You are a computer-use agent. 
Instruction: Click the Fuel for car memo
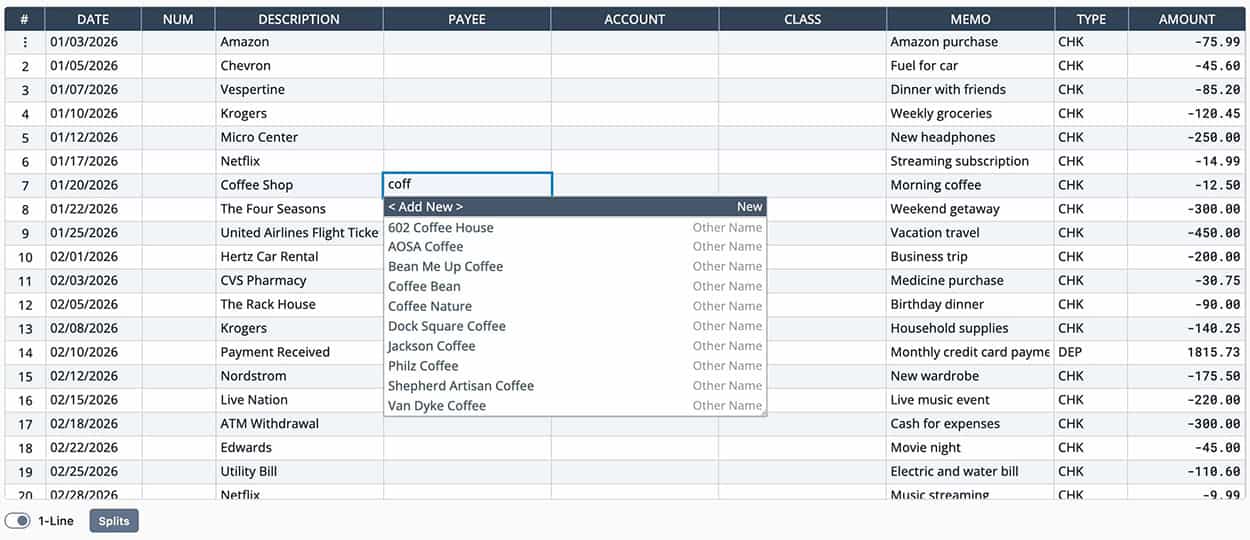pyautogui.click(x=970, y=66)
